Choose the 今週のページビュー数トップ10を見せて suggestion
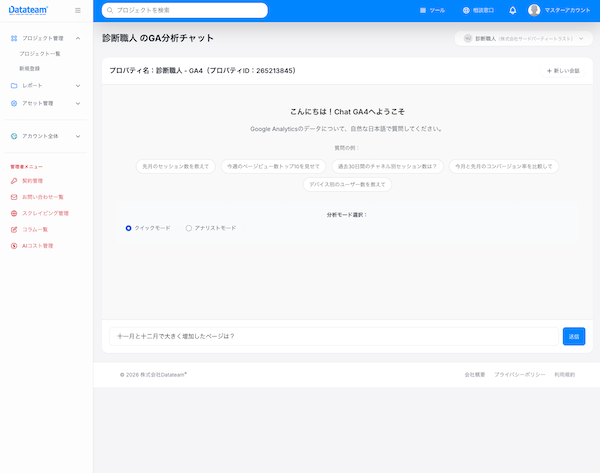Image resolution: width=600 pixels, height=473 pixels. [x=273, y=166]
